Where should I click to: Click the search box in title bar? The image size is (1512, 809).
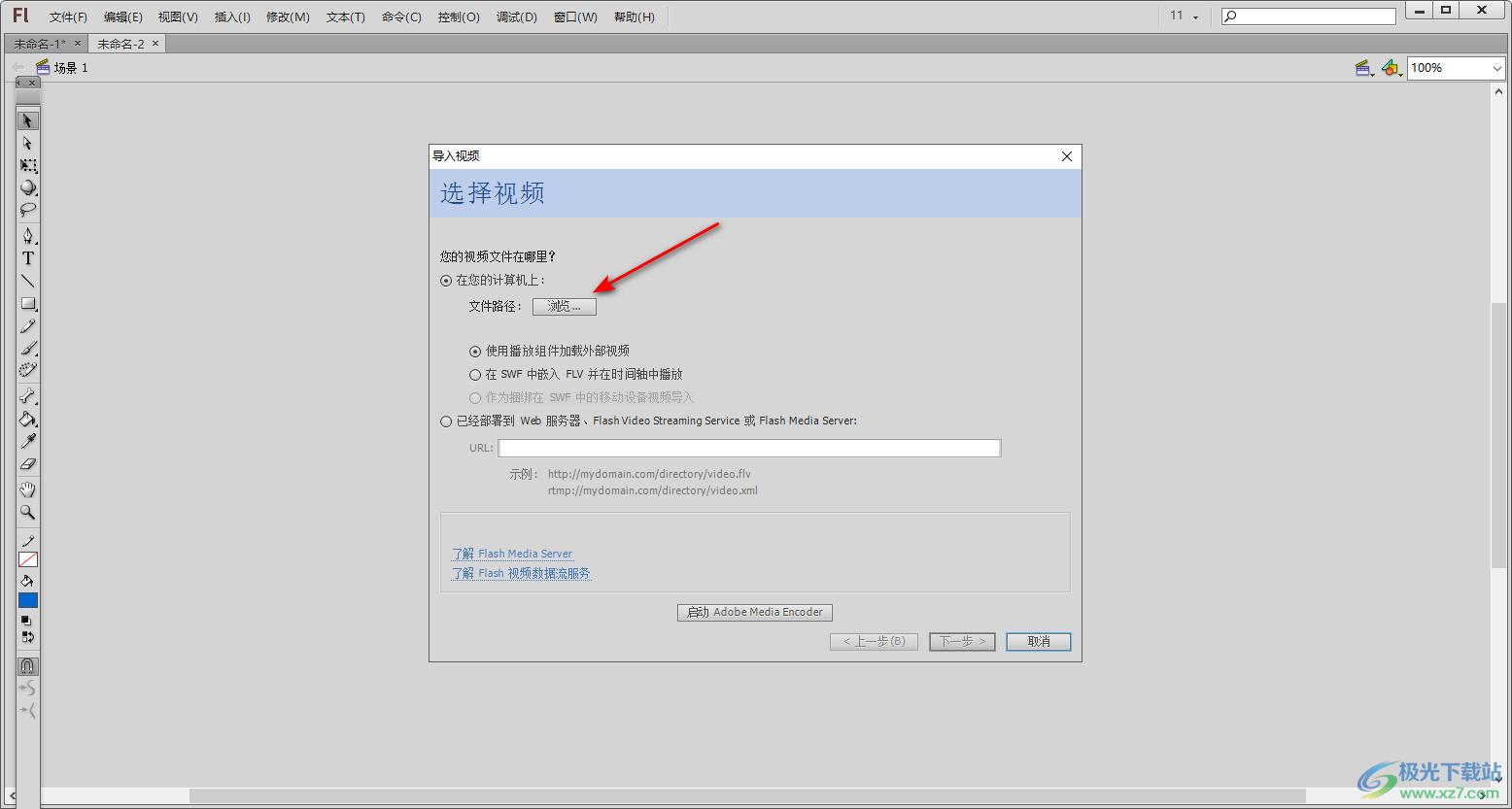coord(1308,17)
